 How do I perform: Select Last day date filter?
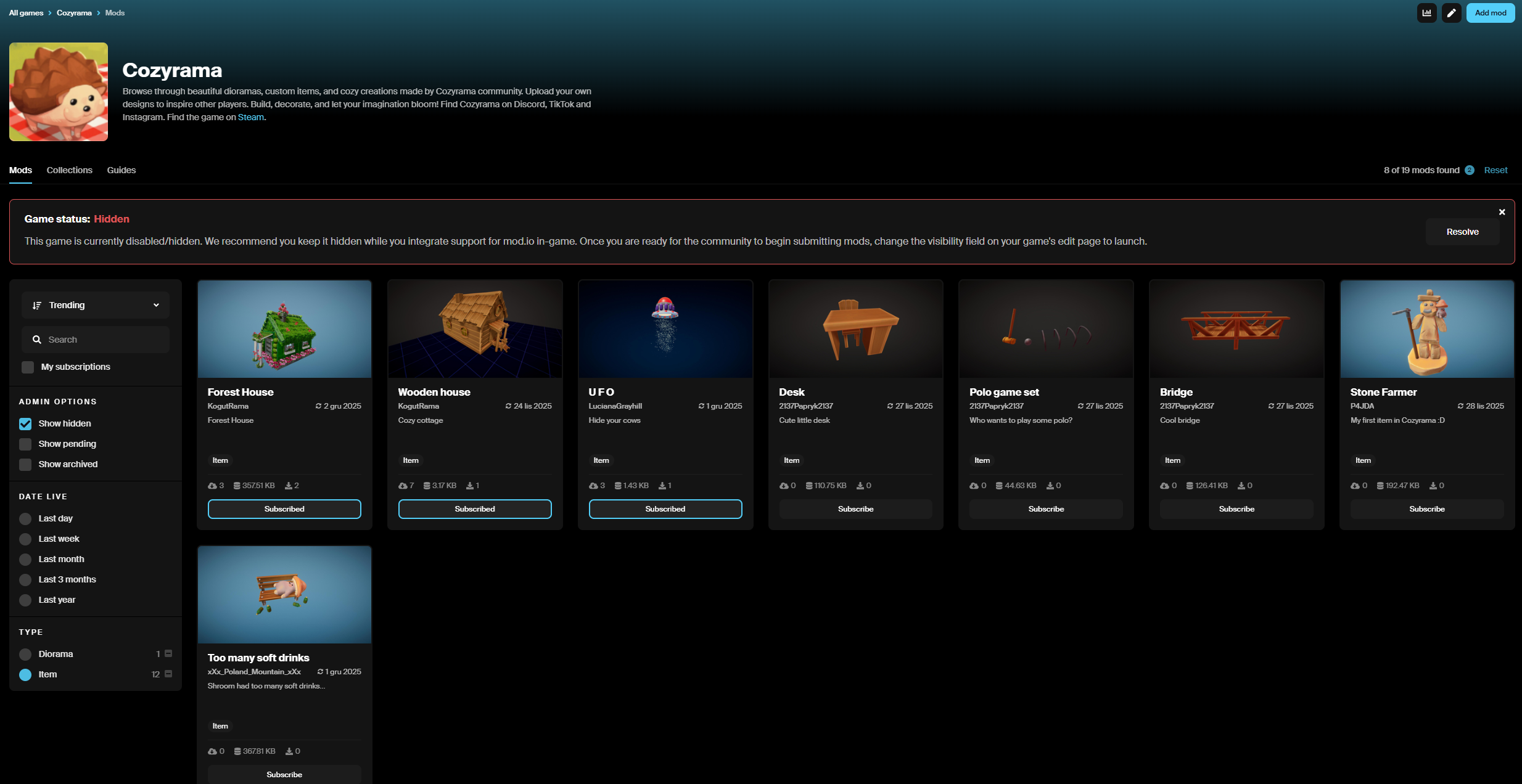click(x=25, y=519)
